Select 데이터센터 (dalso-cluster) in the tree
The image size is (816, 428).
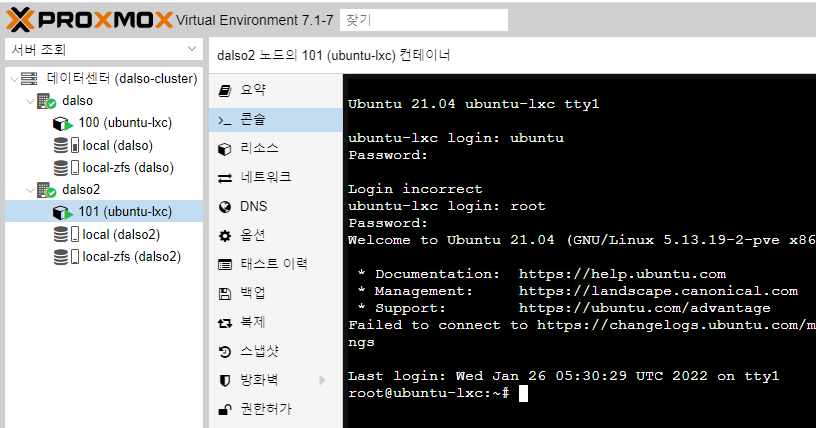click(122, 79)
